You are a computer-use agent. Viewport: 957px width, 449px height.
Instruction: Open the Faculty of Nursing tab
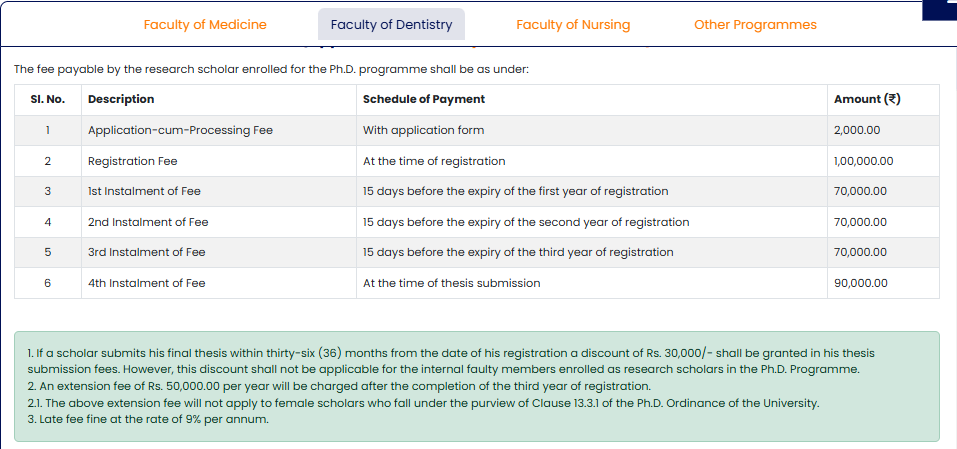pyautogui.click(x=573, y=25)
